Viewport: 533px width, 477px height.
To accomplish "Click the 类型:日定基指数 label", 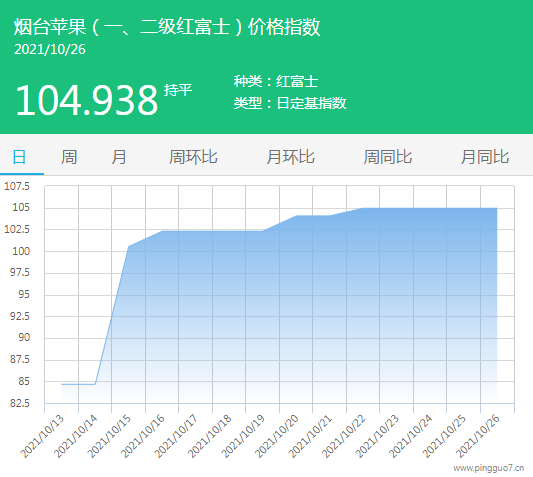I will (290, 103).
